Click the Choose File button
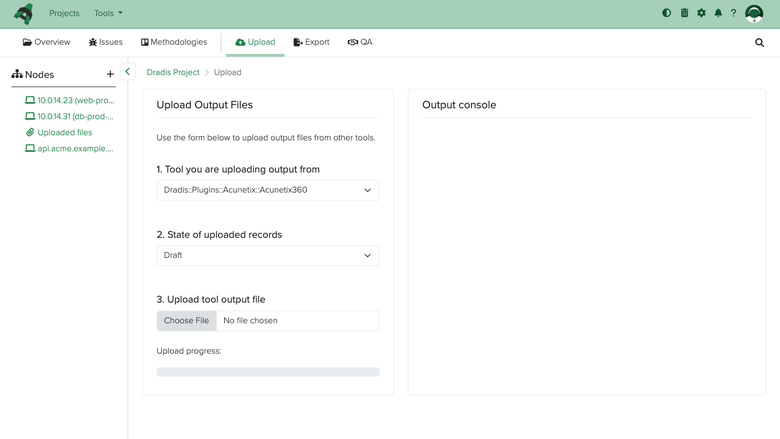 (187, 321)
